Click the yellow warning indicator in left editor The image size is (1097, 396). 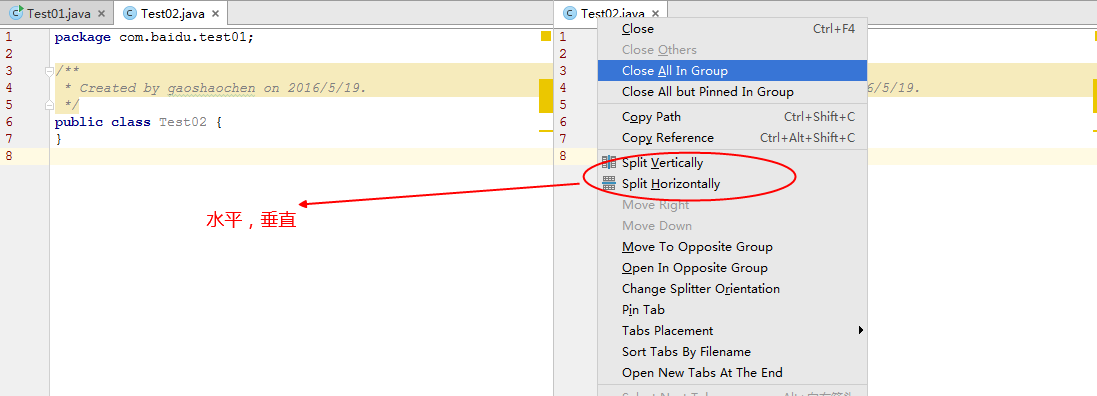546,36
